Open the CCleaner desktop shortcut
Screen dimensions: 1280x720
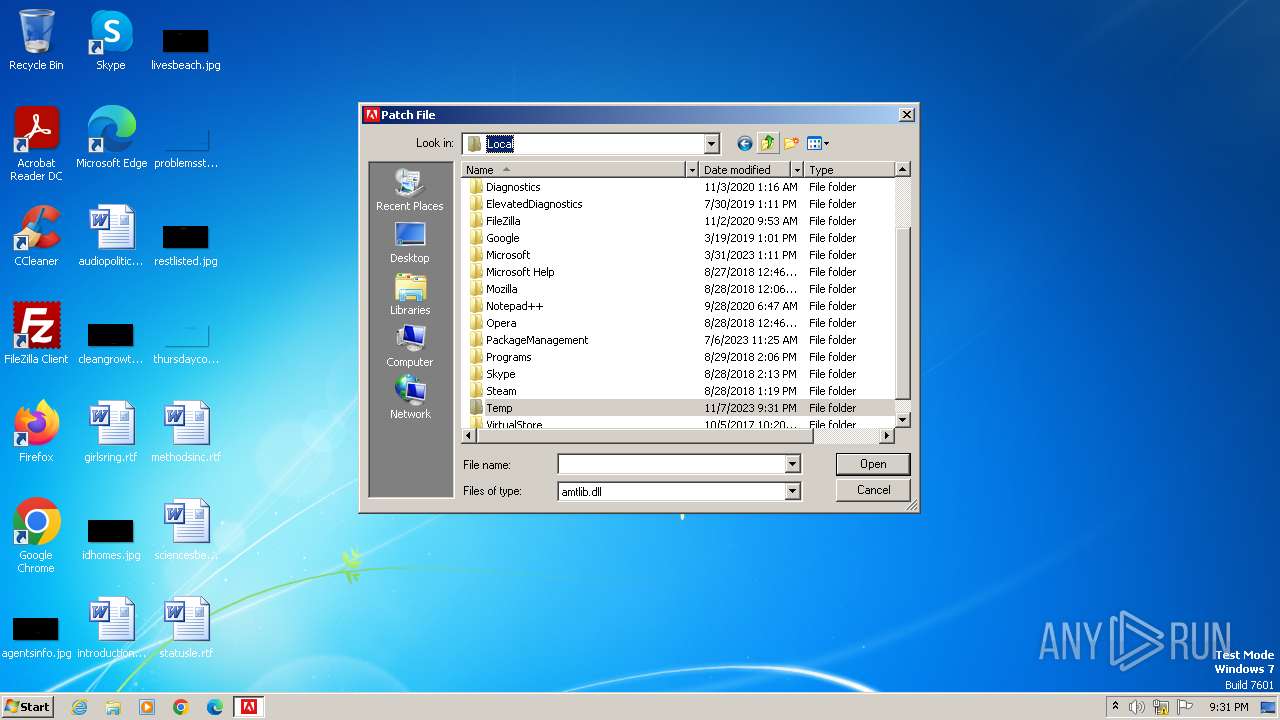36,237
